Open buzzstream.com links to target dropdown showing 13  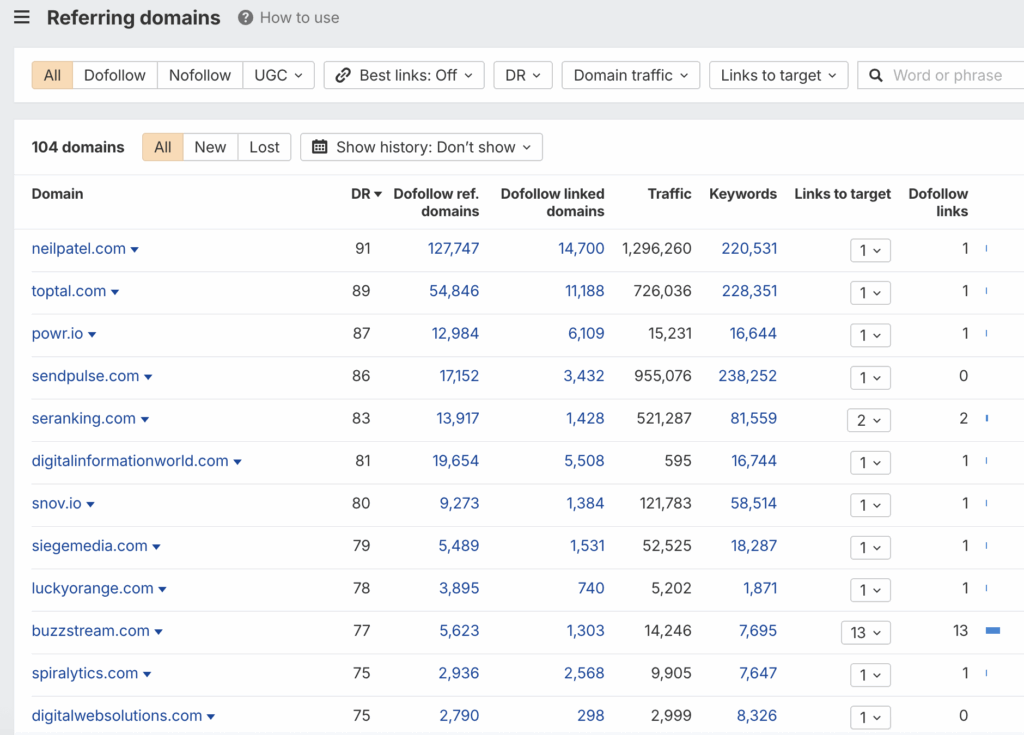tap(866, 632)
